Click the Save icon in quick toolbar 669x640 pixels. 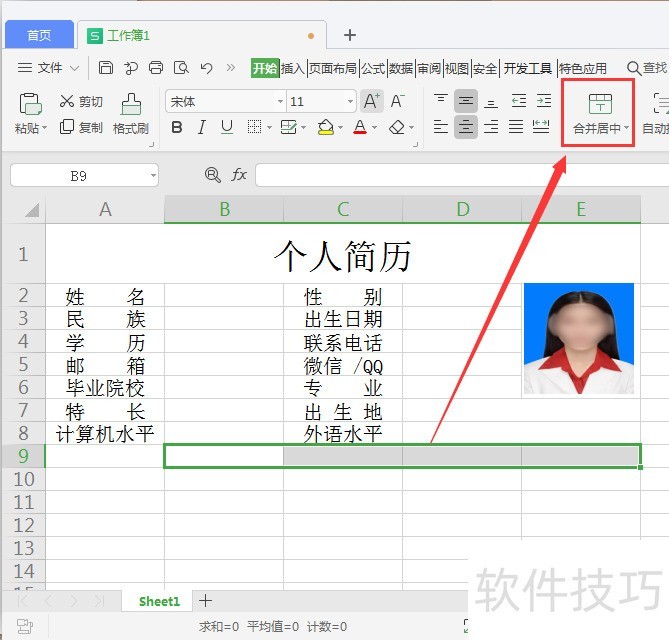point(106,68)
